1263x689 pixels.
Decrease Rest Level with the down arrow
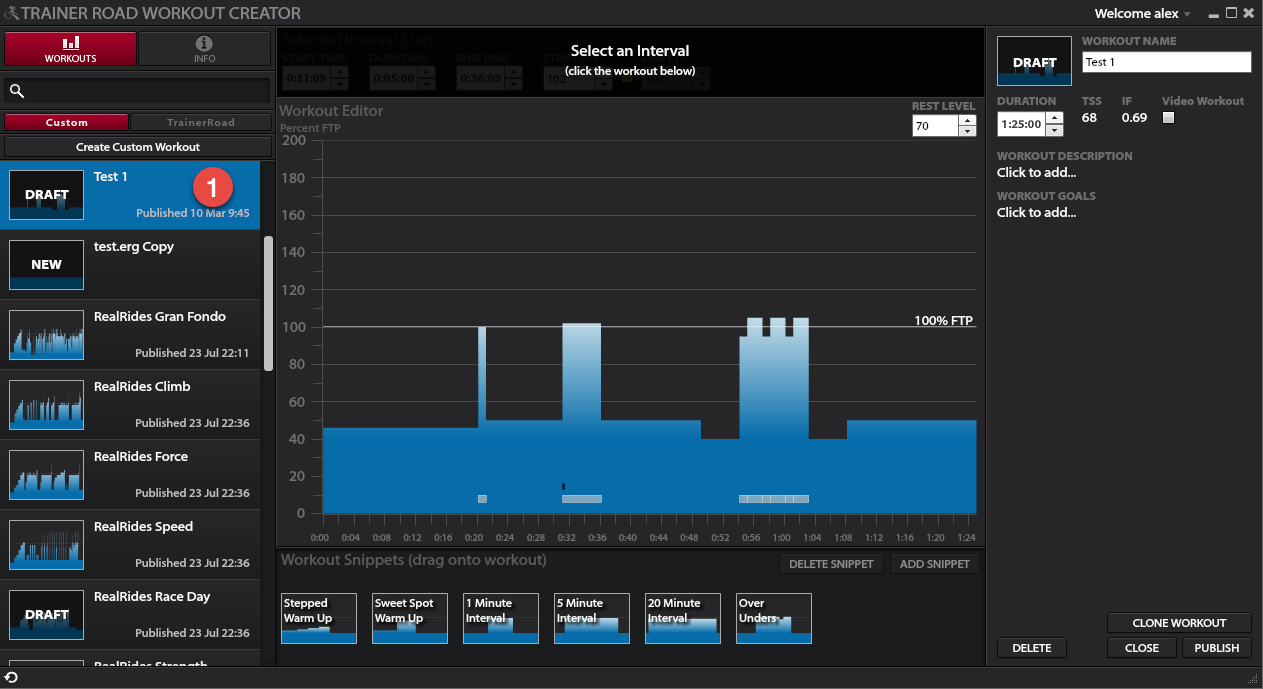pyautogui.click(x=967, y=131)
